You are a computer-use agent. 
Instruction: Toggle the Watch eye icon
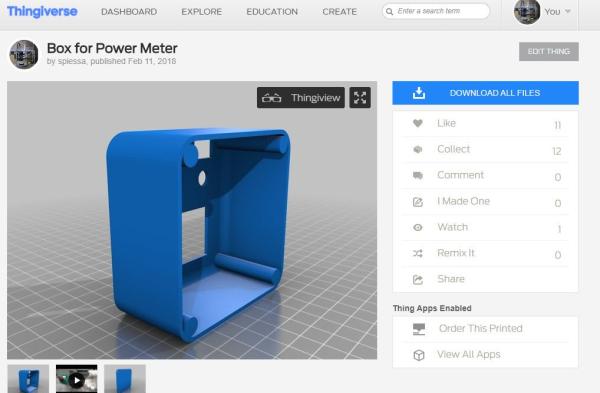418,227
